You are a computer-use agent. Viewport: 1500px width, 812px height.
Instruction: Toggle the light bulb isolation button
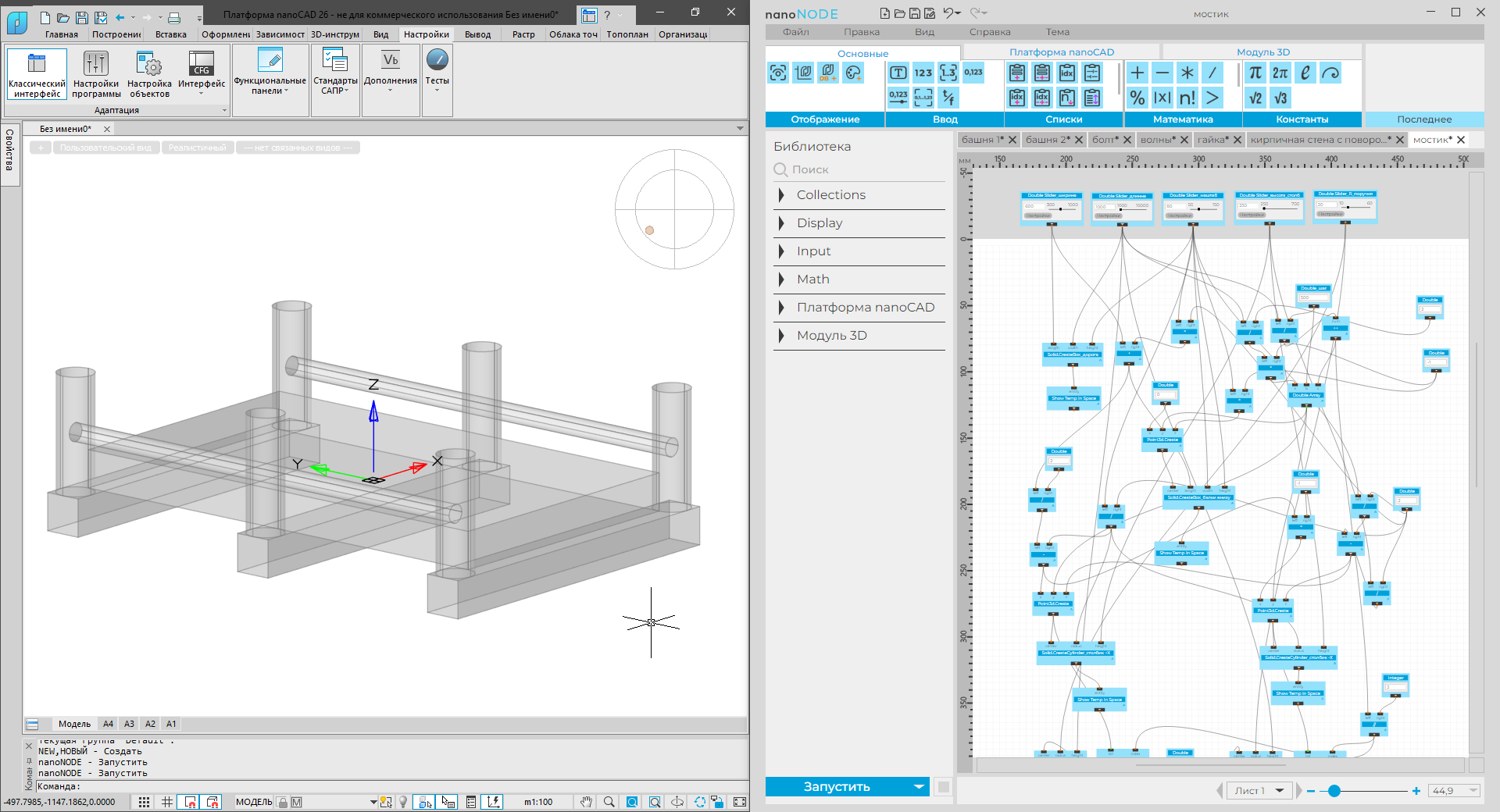point(403,802)
